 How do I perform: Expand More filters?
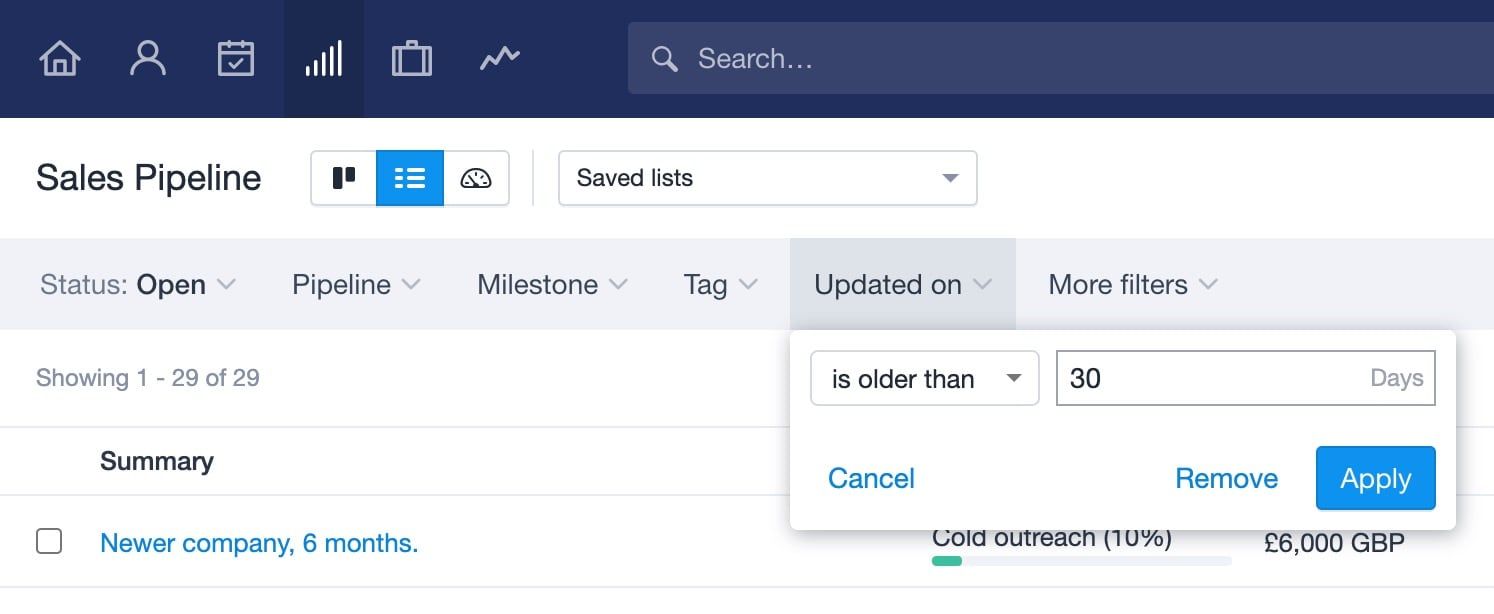click(1133, 285)
